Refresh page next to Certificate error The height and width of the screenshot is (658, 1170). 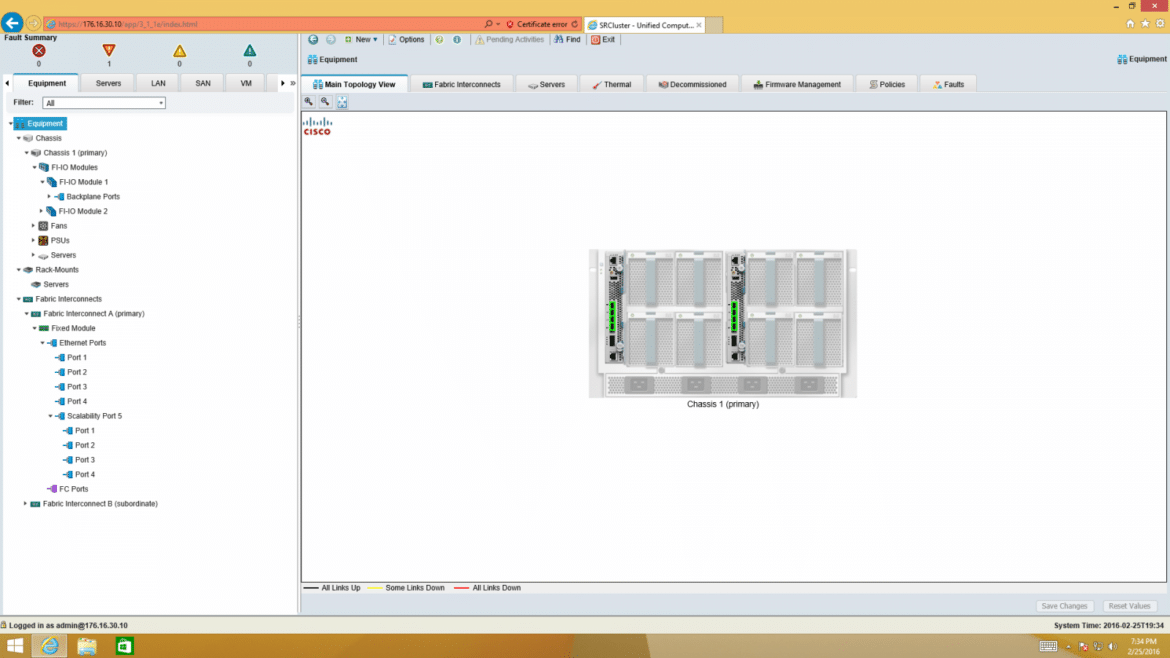[575, 24]
